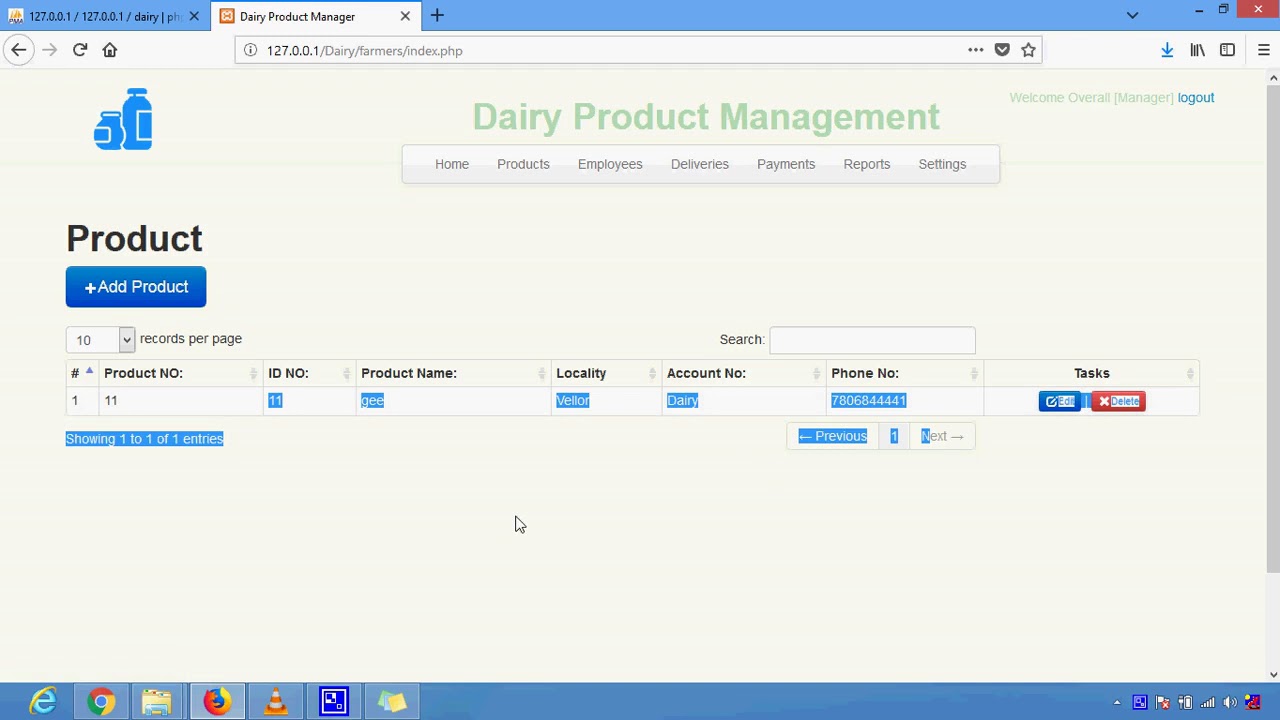Open Home menu item
Viewport: 1280px width, 720px height.
452,164
